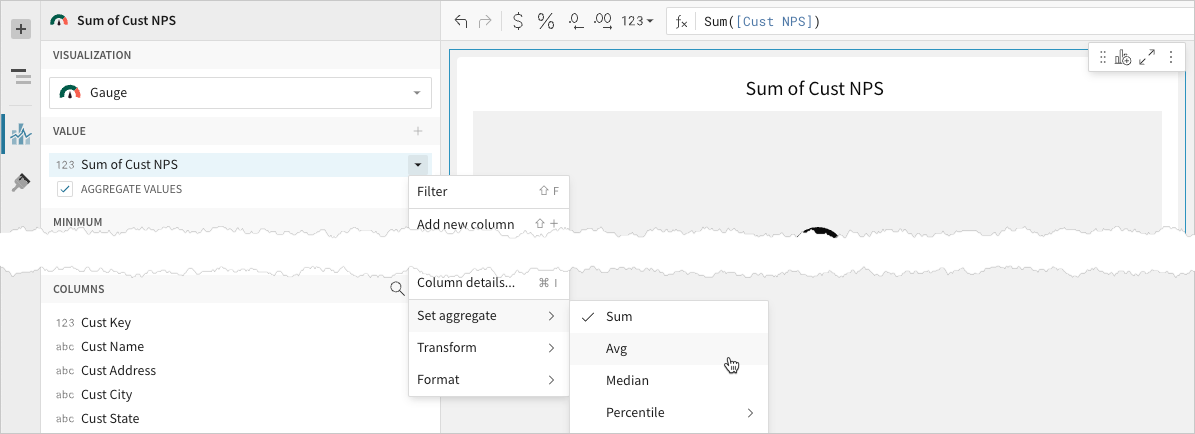Open chart's three-dot more menu
The image size is (1195, 434).
[x=1170, y=58]
